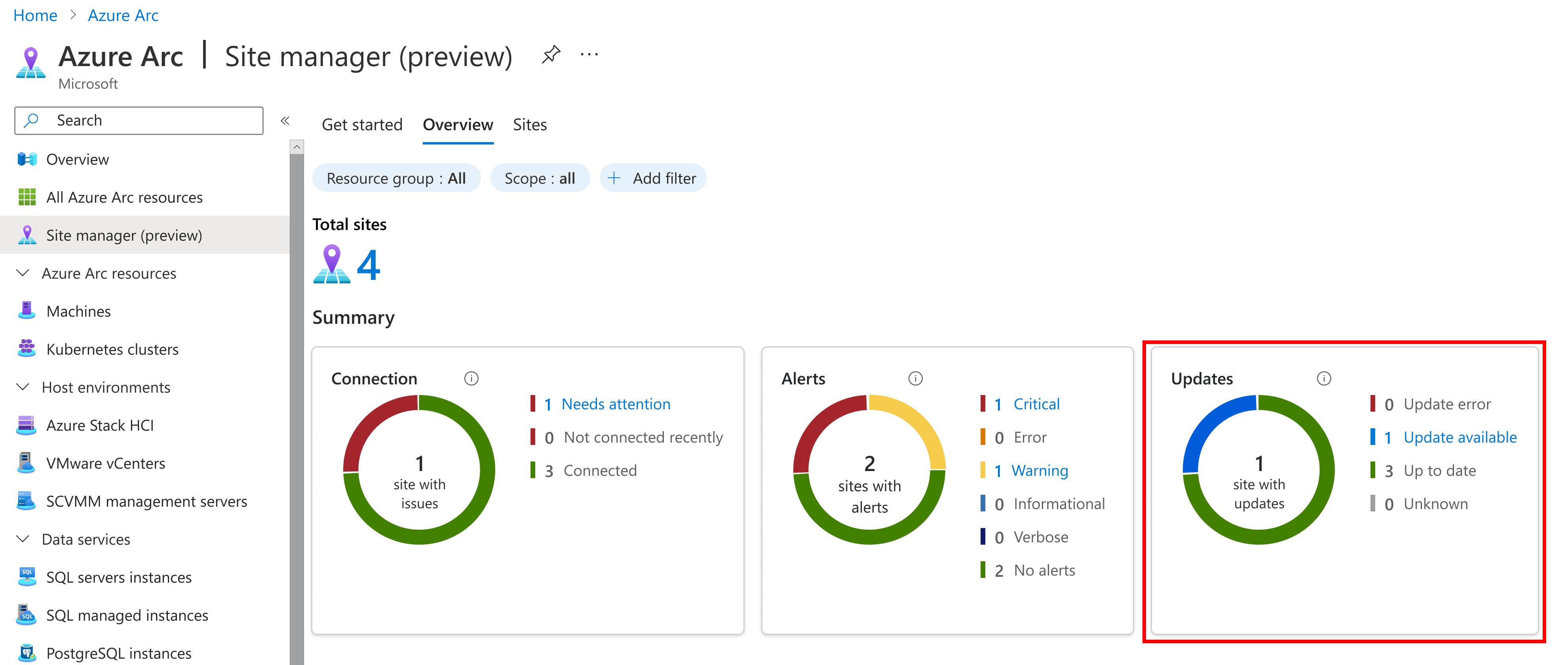Switch to the Get started tab
Image resolution: width=1568 pixels, height=665 pixels.
coord(361,125)
